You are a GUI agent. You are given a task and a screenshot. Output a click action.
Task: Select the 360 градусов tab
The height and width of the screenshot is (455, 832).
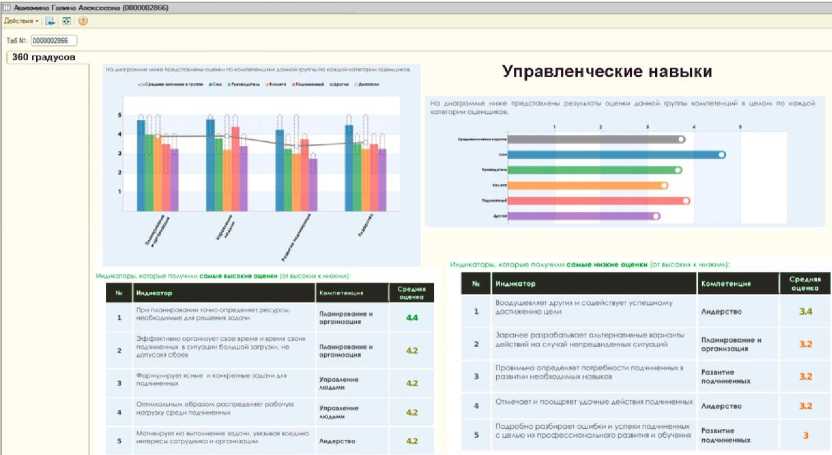click(44, 57)
